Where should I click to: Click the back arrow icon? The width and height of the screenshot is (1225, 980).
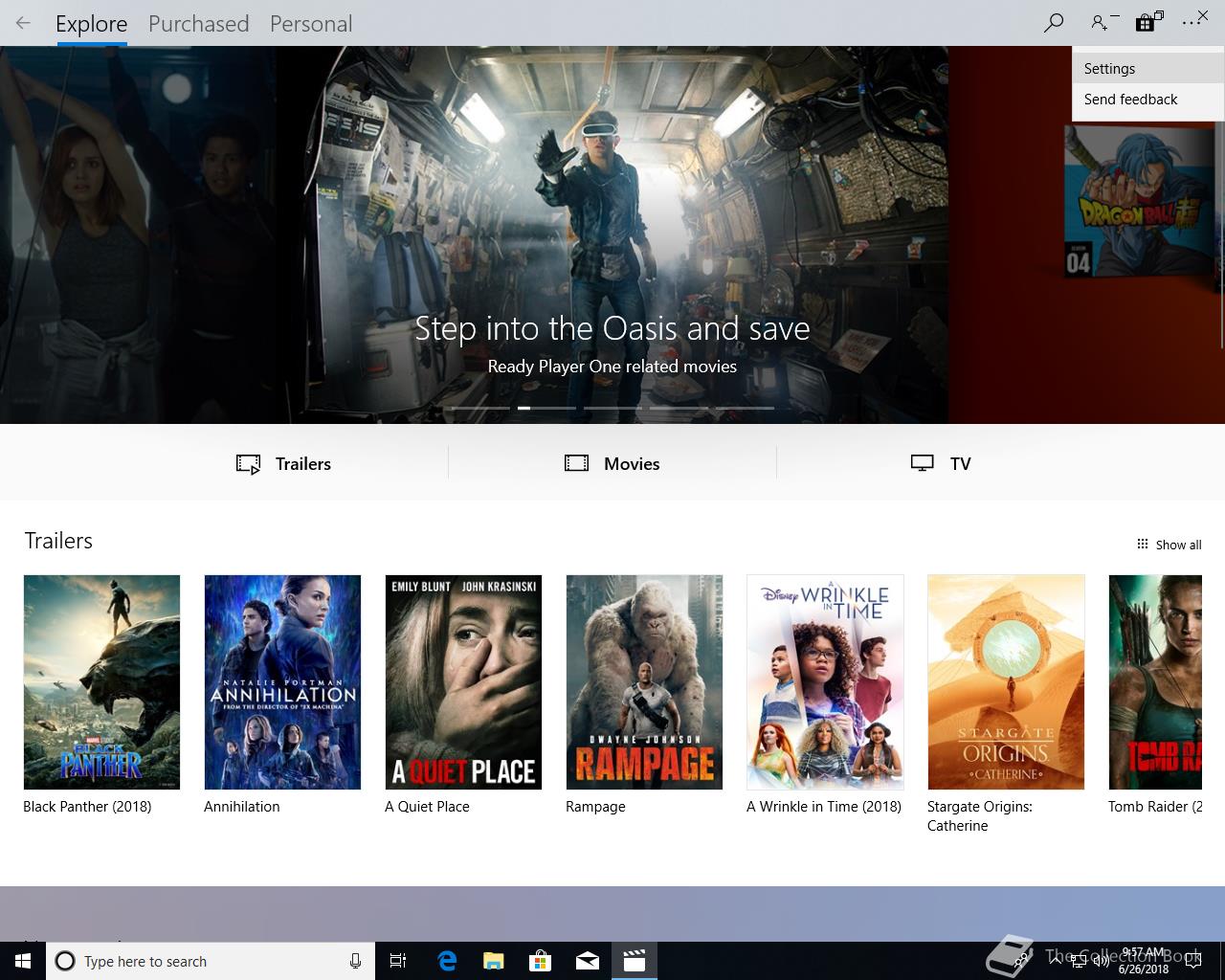23,23
